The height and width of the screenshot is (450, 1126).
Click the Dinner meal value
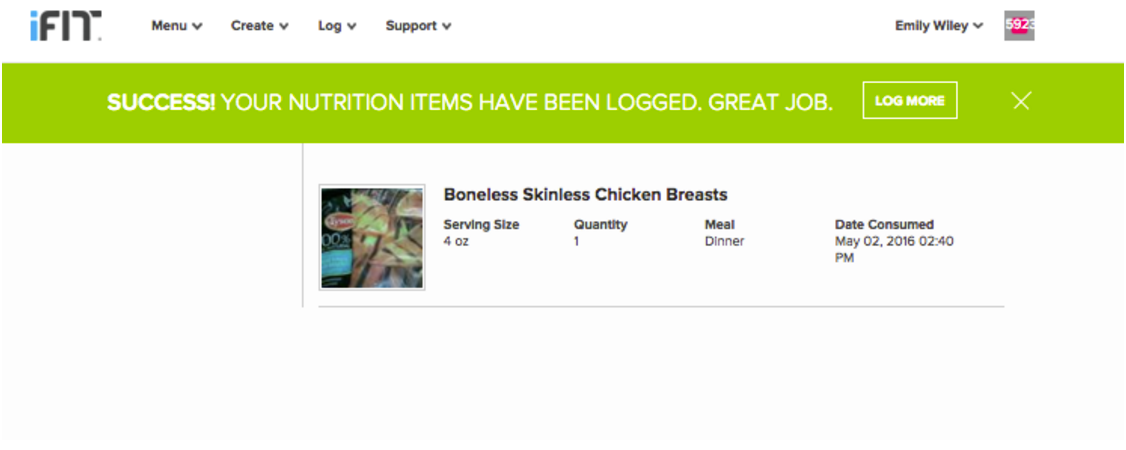pos(724,241)
